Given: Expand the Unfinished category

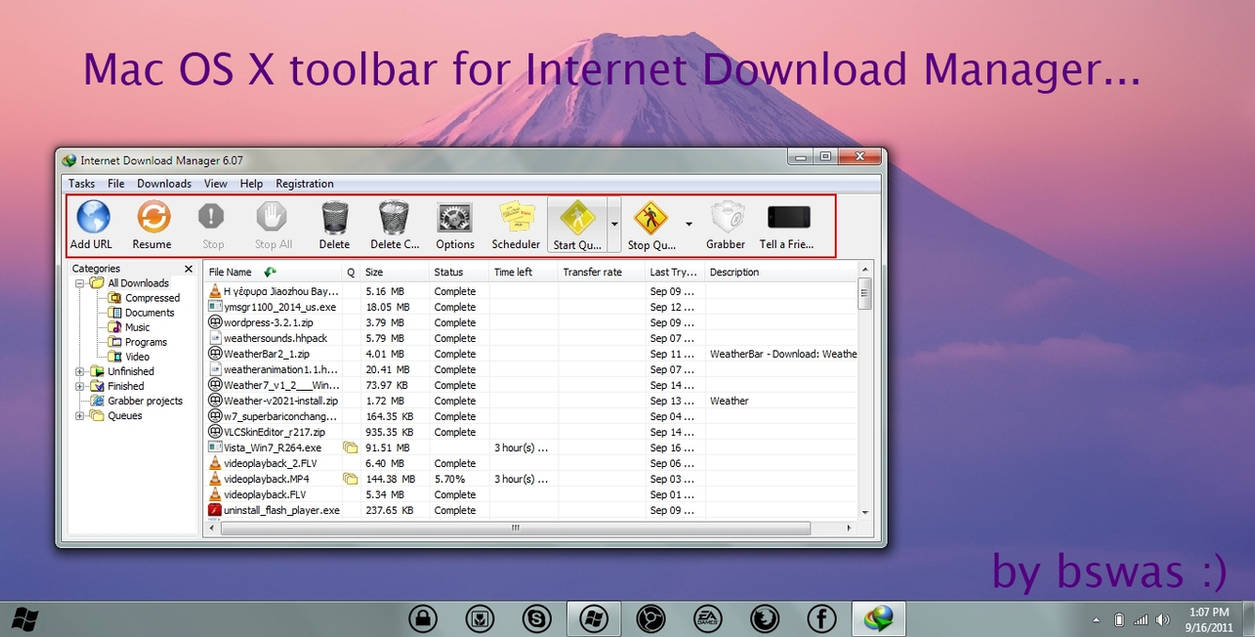Looking at the screenshot, I should (80, 372).
